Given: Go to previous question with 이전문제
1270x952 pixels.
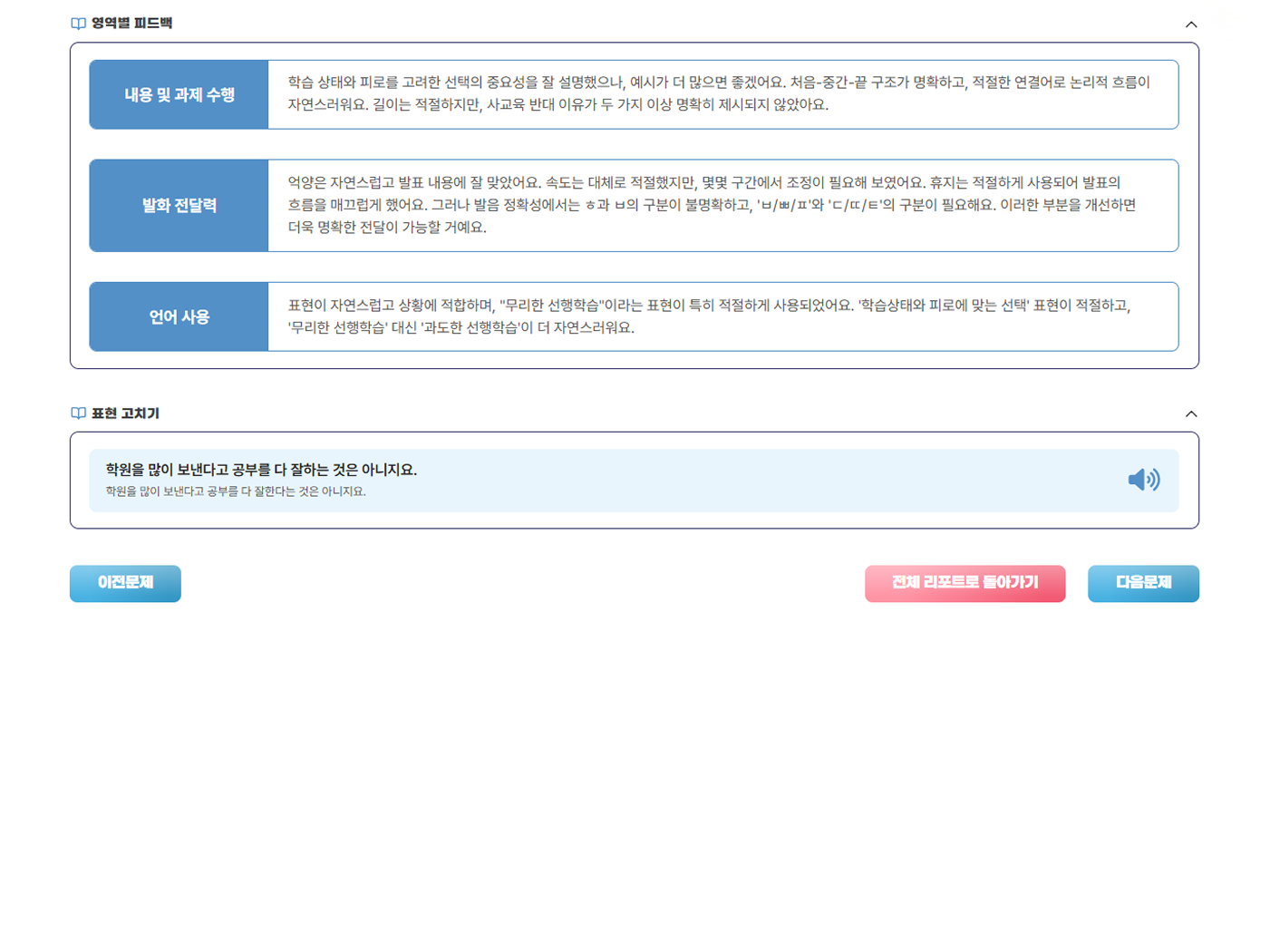Looking at the screenshot, I should pyautogui.click(x=125, y=583).
